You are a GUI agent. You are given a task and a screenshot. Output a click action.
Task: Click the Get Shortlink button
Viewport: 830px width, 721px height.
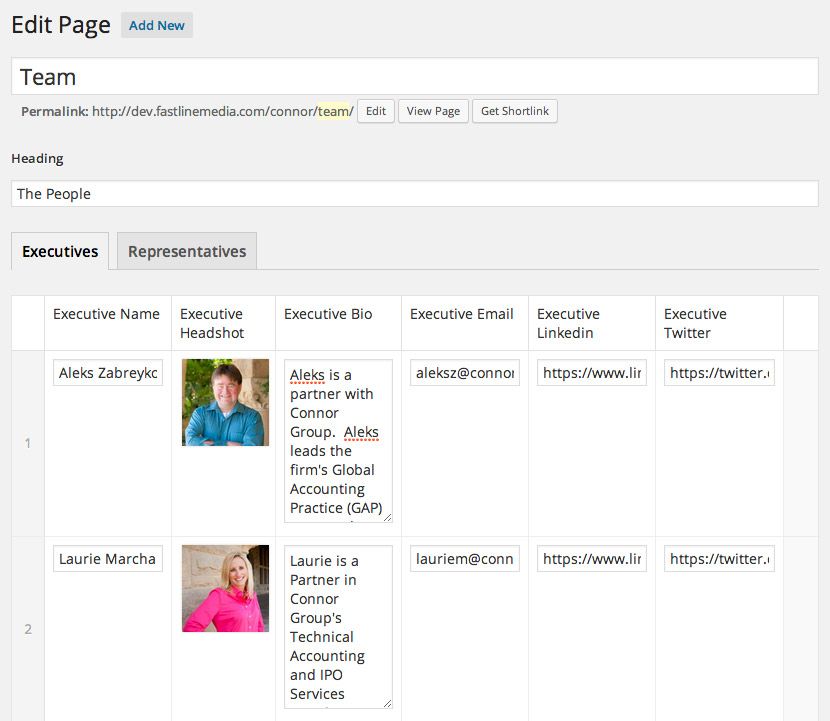coord(515,111)
